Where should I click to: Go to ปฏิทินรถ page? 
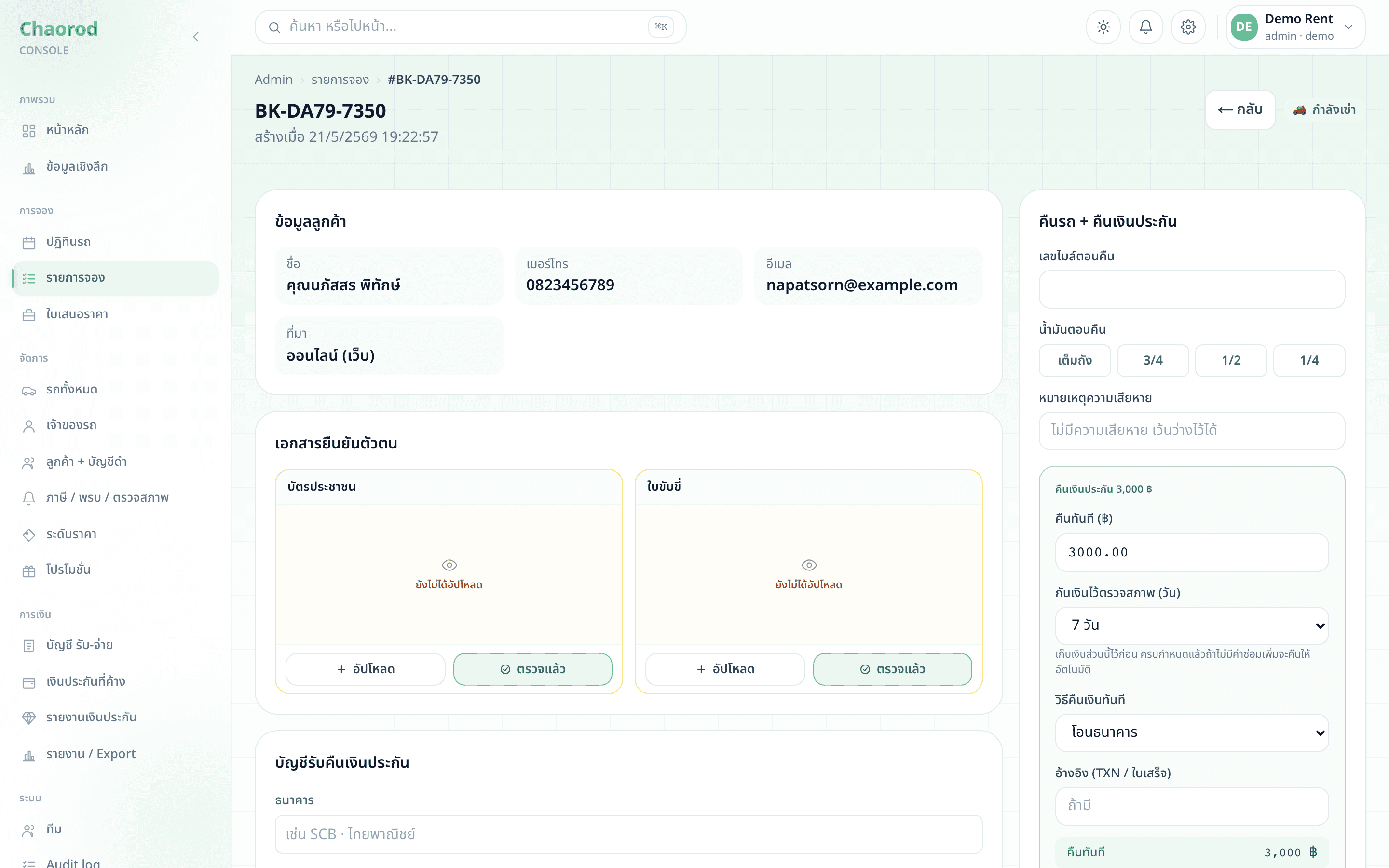pyautogui.click(x=115, y=243)
